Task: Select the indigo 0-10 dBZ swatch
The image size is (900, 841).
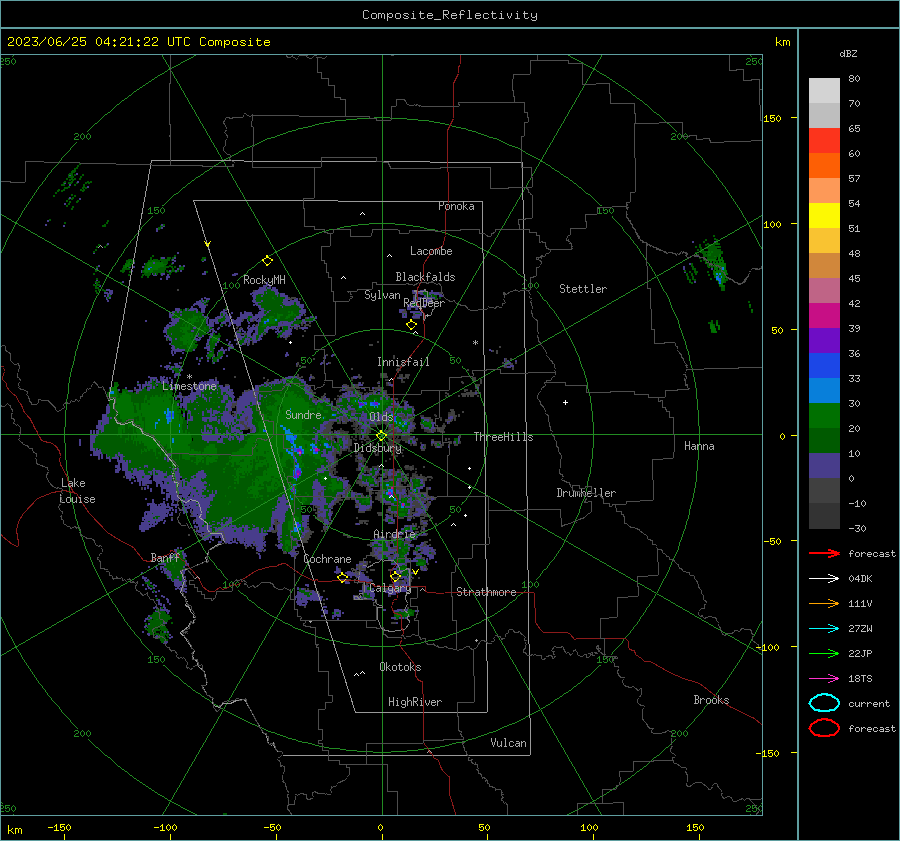Action: coord(824,466)
